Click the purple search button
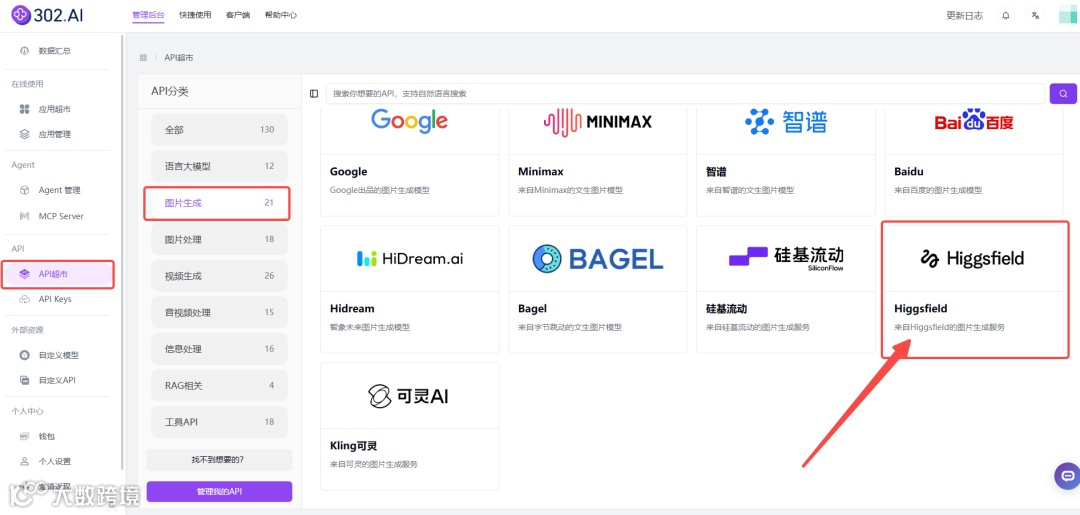This screenshot has width=1080, height=515. tap(1063, 94)
